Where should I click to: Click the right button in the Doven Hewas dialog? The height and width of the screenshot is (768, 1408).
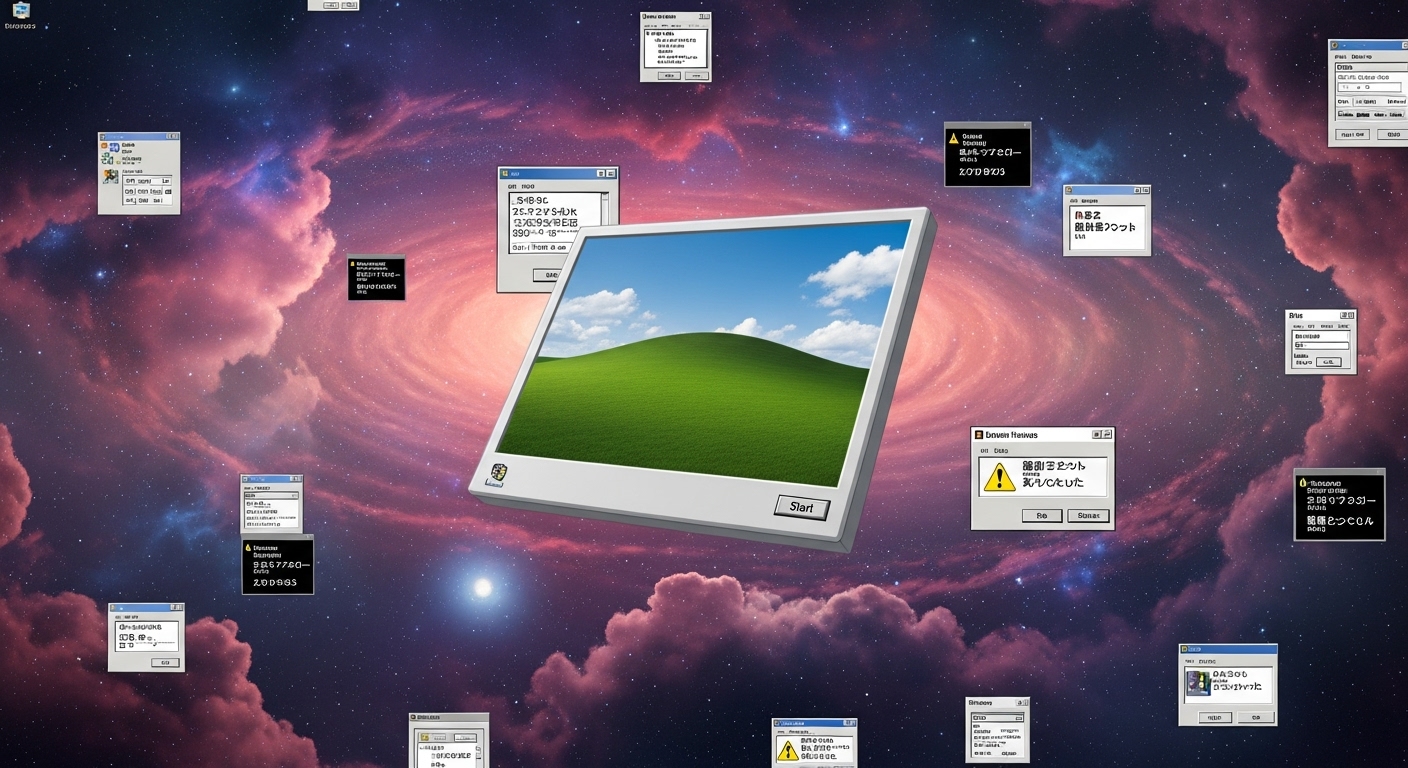[1088, 516]
